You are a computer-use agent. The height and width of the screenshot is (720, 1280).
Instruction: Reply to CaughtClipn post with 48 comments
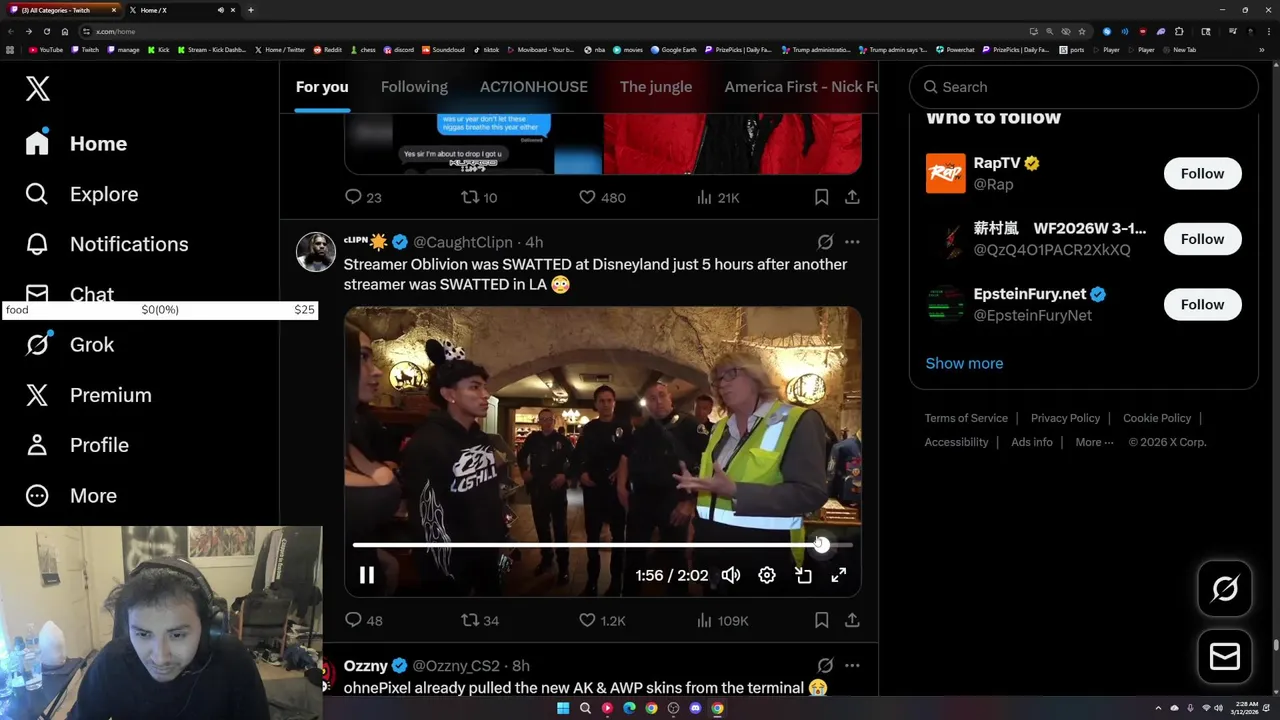363,620
